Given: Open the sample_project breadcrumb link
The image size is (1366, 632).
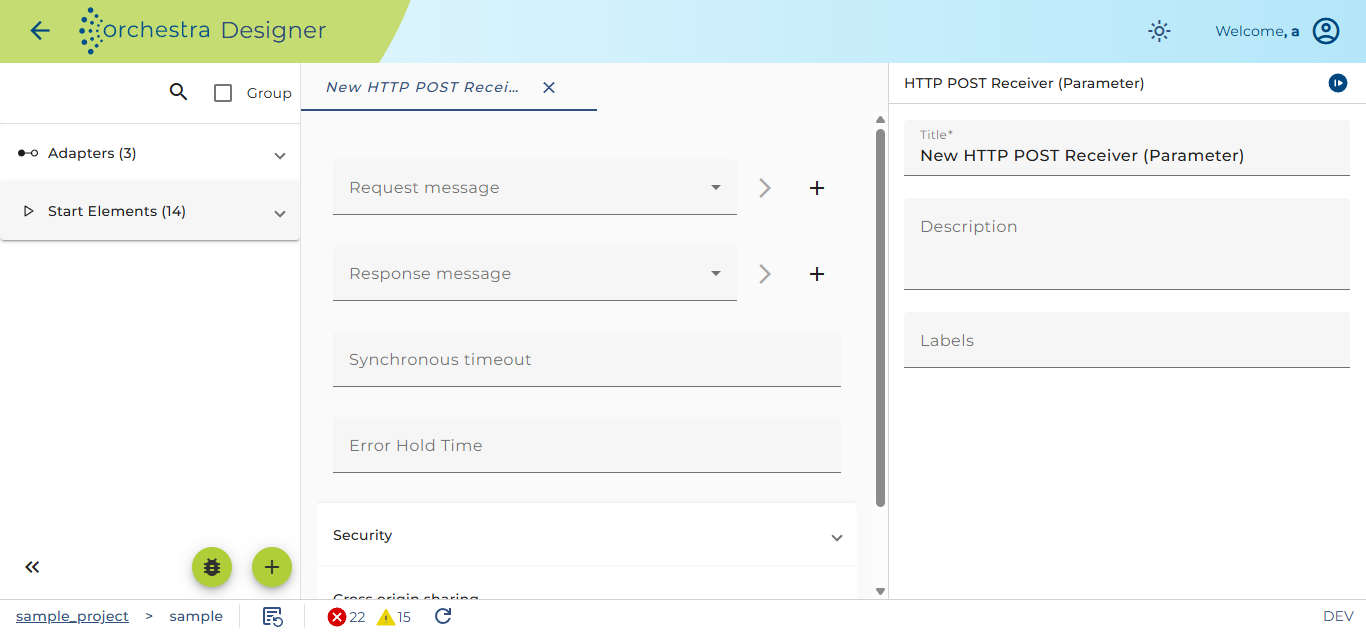Looking at the screenshot, I should click(x=72, y=616).
